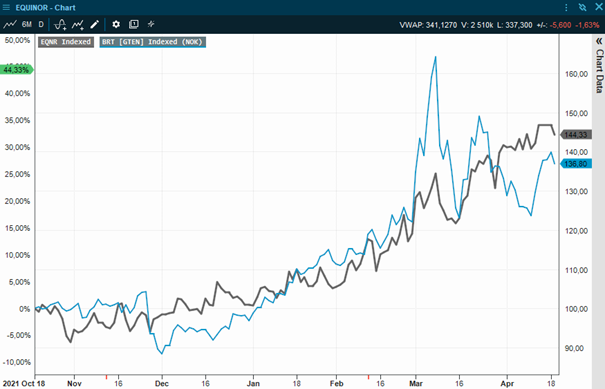Open the three-dot options menu in title bar

click(x=566, y=7)
